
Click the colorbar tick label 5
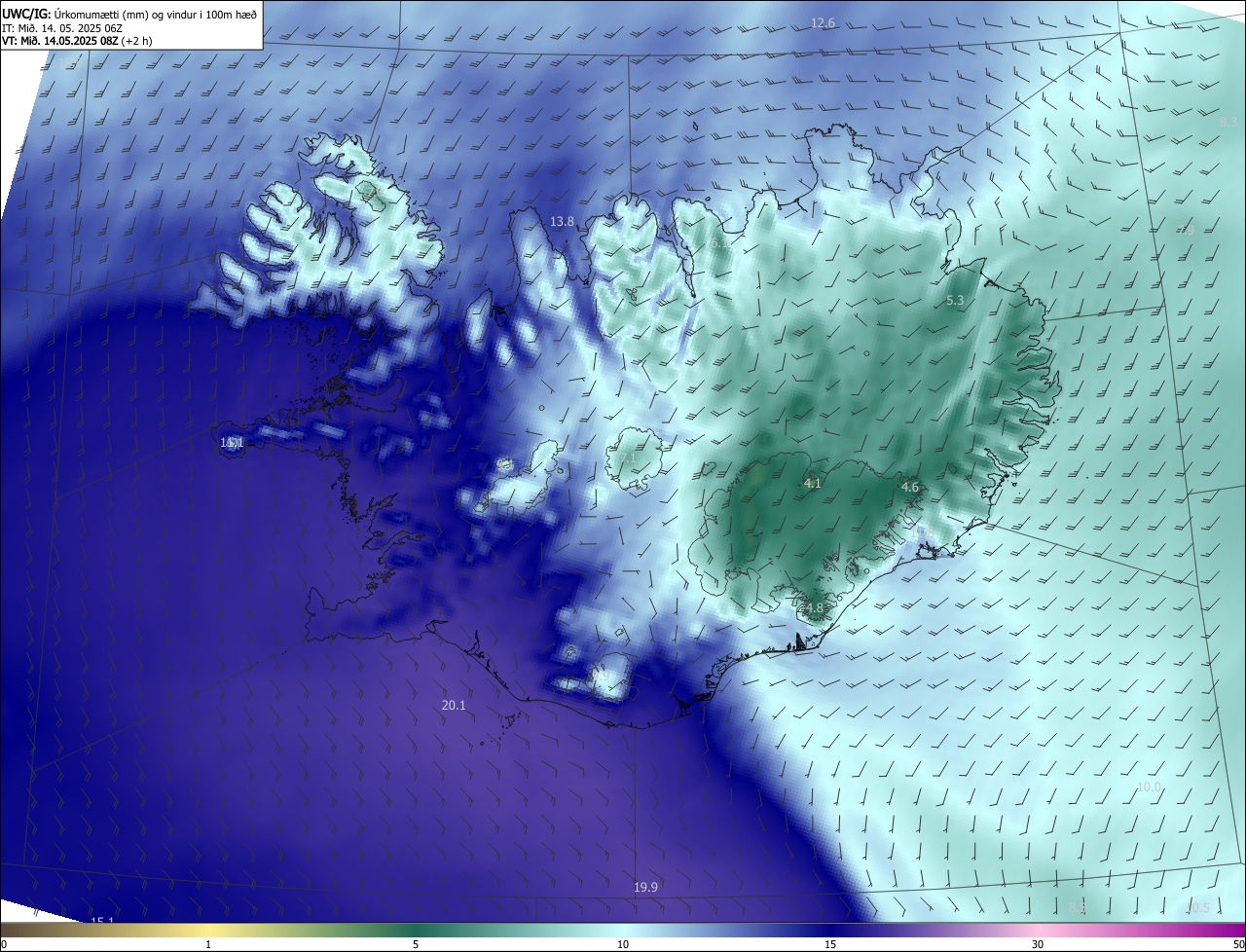point(416,944)
